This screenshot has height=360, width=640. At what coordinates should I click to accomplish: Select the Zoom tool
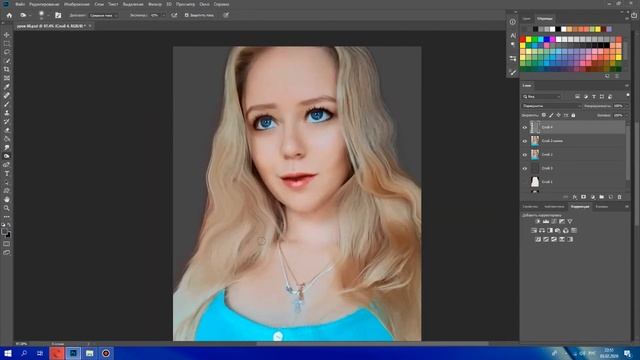tap(7, 208)
